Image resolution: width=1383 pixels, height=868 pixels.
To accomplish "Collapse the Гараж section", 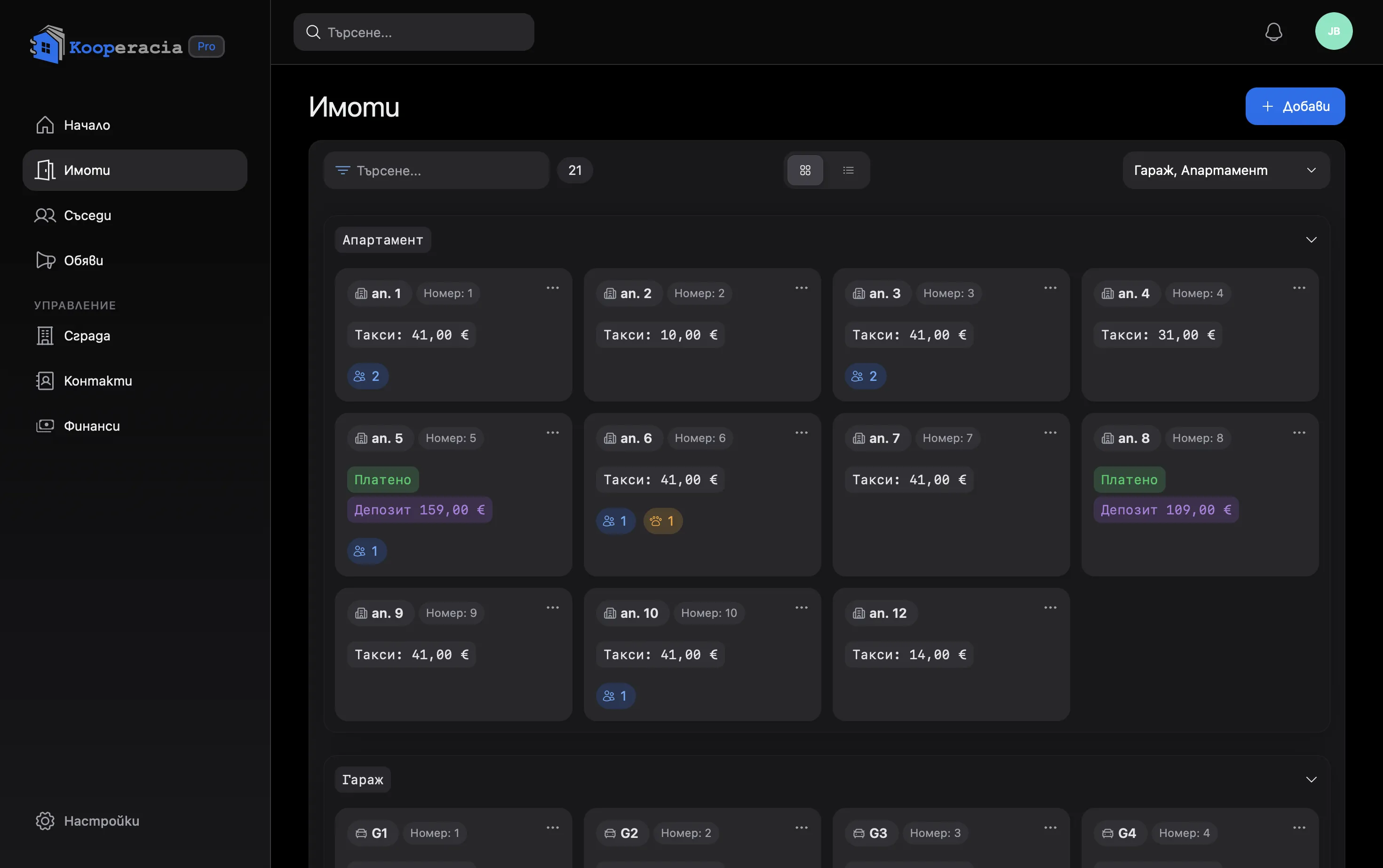I will (x=1311, y=779).
